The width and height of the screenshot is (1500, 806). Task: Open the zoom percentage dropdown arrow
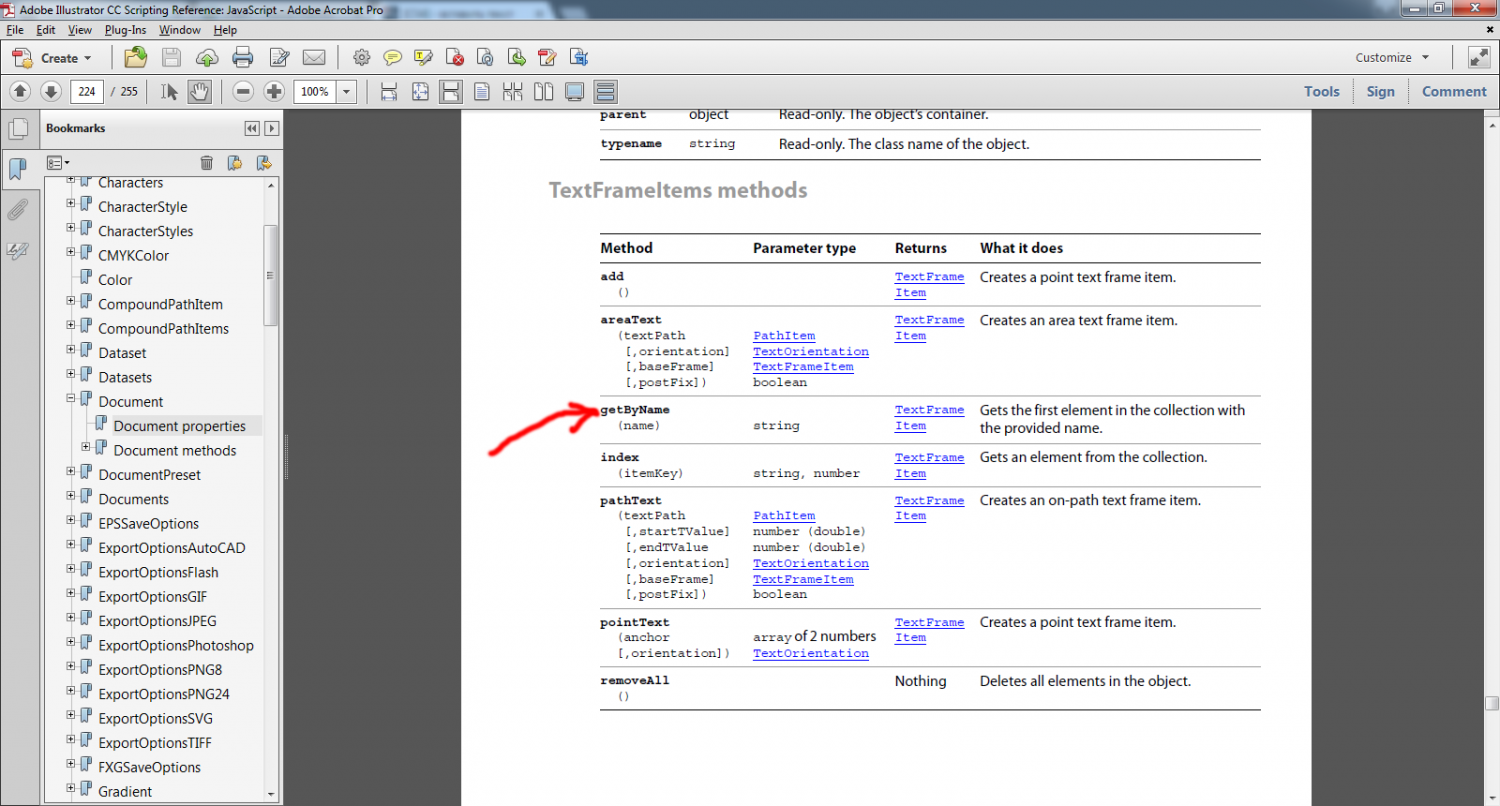pos(347,91)
